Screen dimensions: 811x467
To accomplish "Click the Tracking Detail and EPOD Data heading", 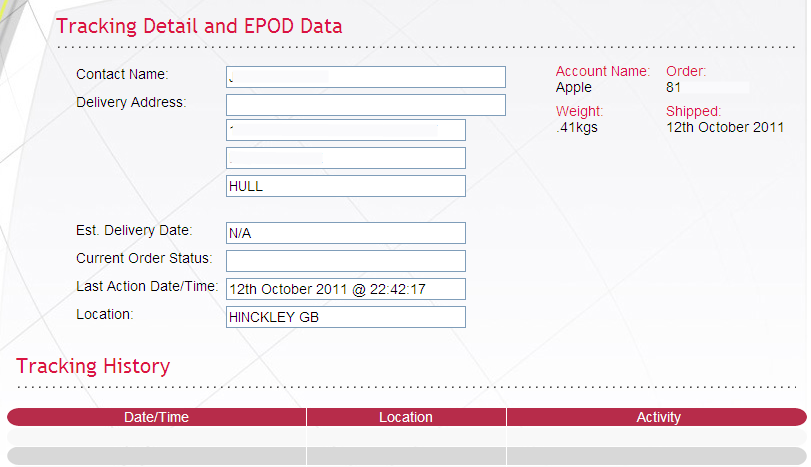I will pos(199,26).
